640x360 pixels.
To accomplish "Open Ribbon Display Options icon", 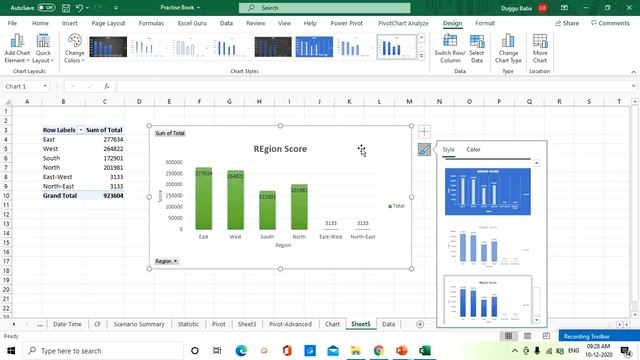I will tap(564, 8).
